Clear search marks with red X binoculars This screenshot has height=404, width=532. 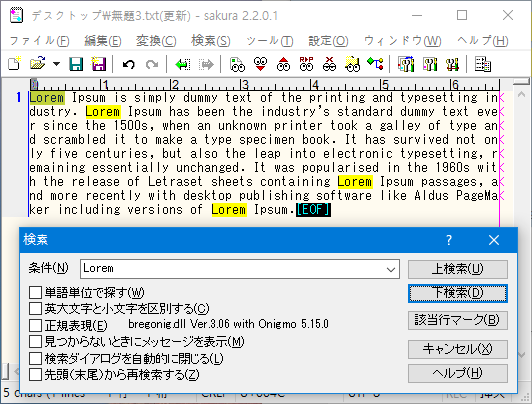329,64
